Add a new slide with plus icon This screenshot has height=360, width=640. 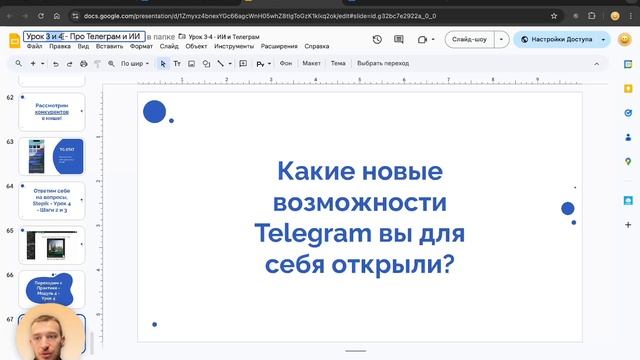click(33, 64)
